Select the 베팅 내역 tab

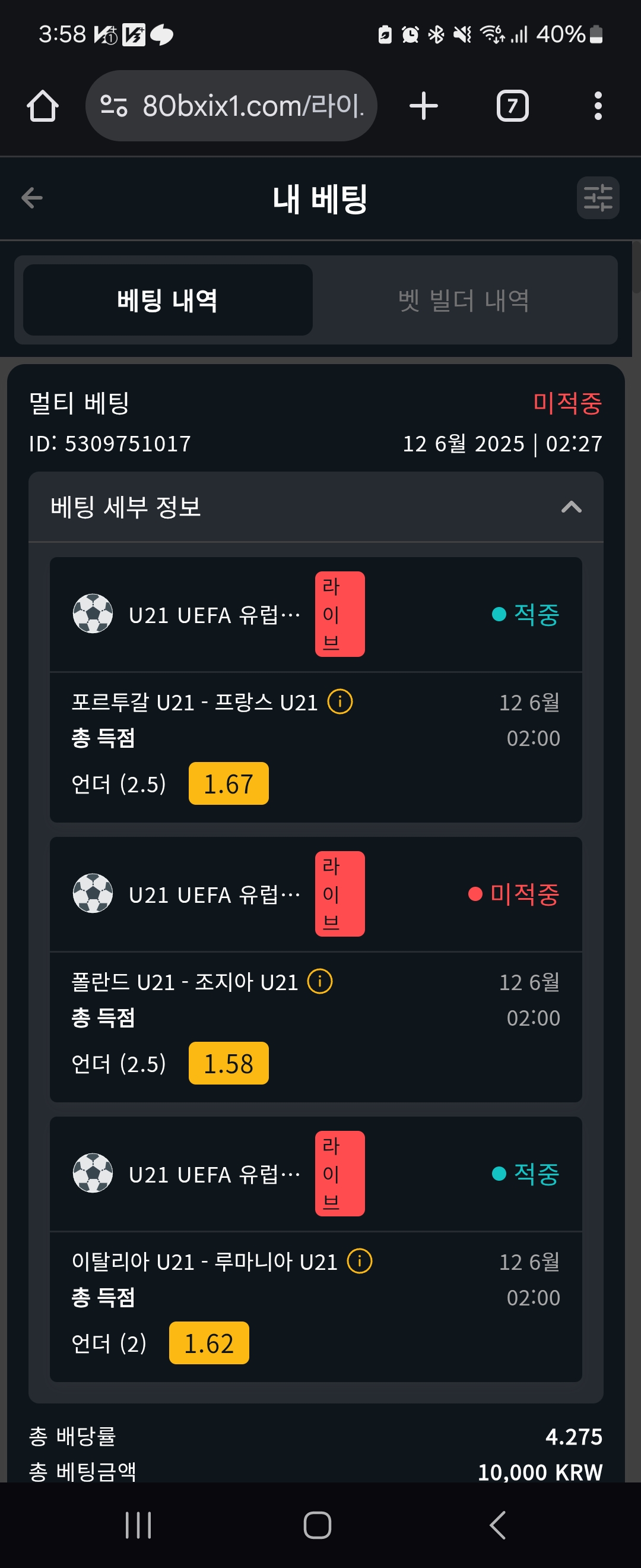(168, 300)
